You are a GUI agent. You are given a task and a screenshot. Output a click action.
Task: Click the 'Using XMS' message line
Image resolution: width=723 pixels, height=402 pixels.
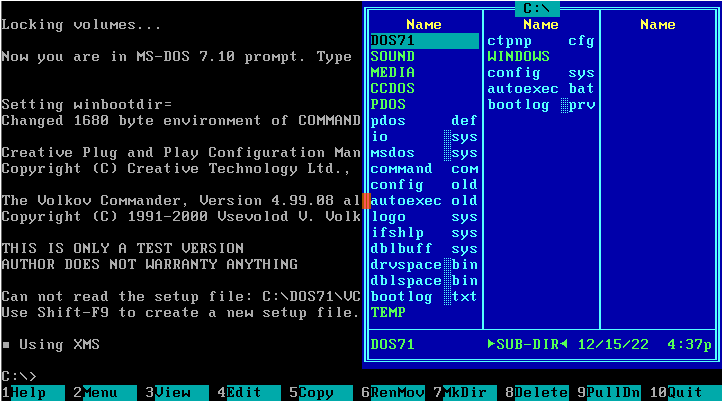pos(51,344)
